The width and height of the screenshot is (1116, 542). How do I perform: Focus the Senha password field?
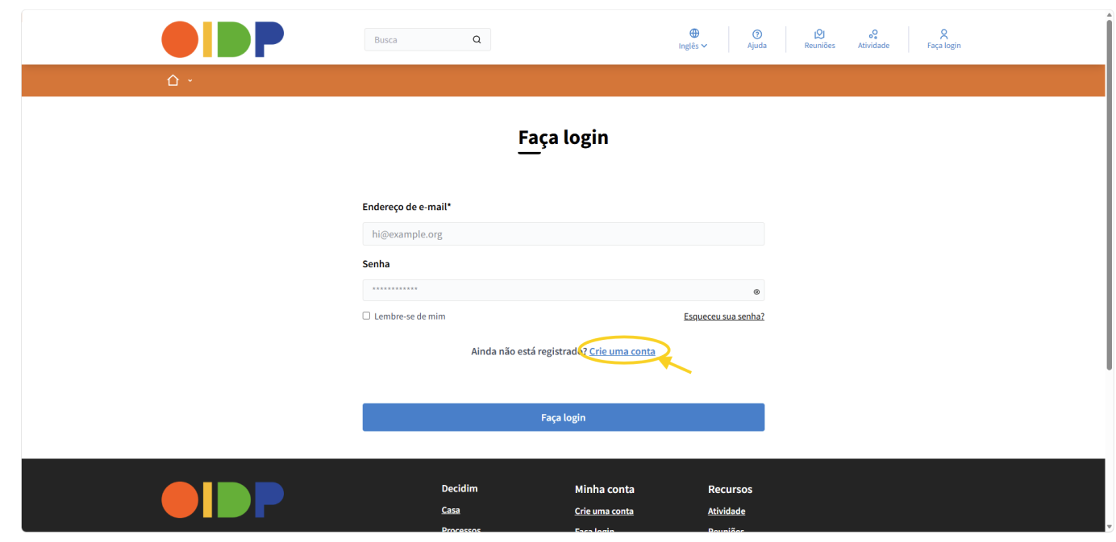coord(564,290)
